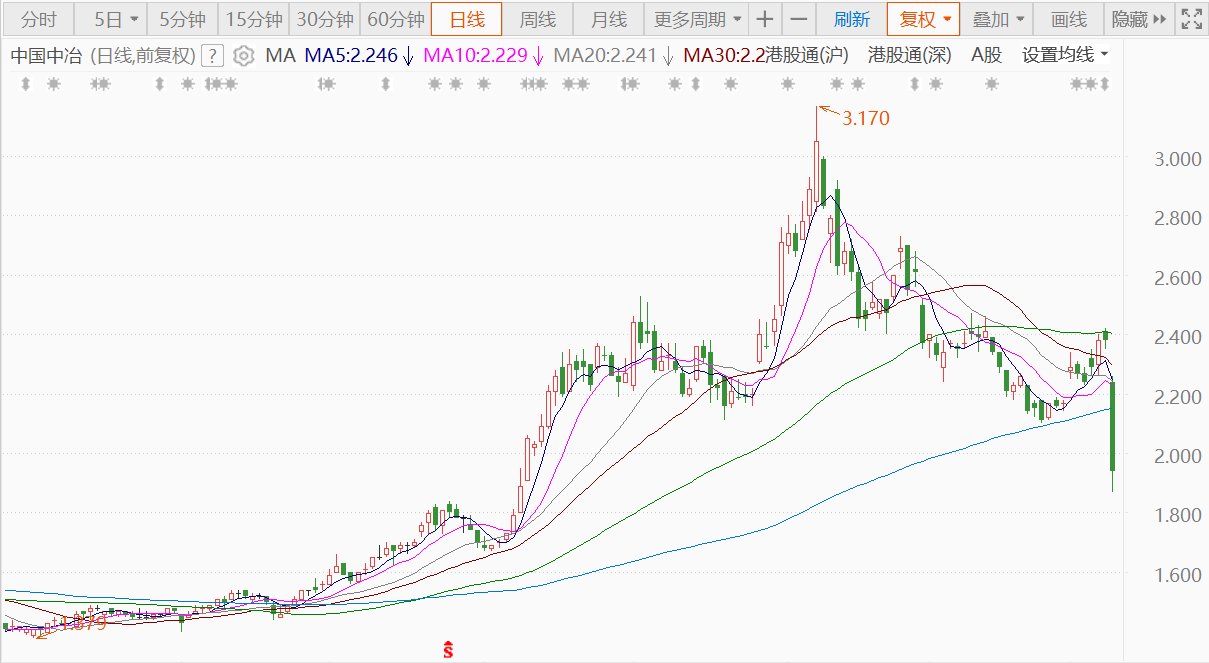Switch to the 周线 weekly tab
Screen dimensions: 1209x663
click(x=537, y=19)
